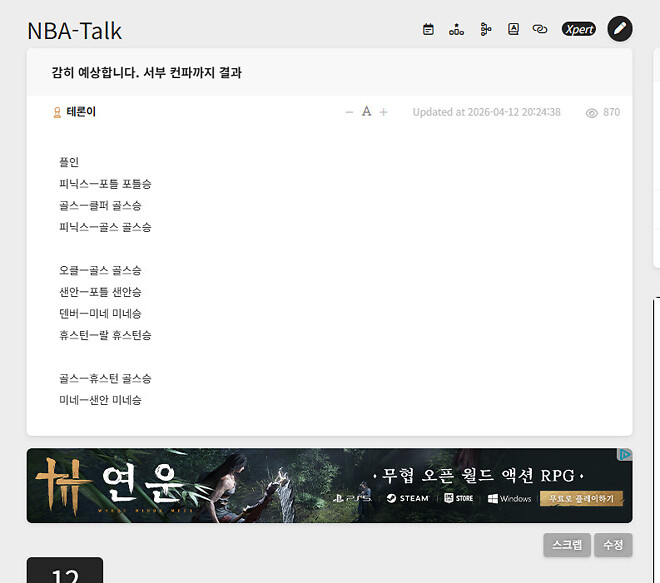Click the Epic STORE logo in ad
This screenshot has width=660, height=583.
click(459, 498)
